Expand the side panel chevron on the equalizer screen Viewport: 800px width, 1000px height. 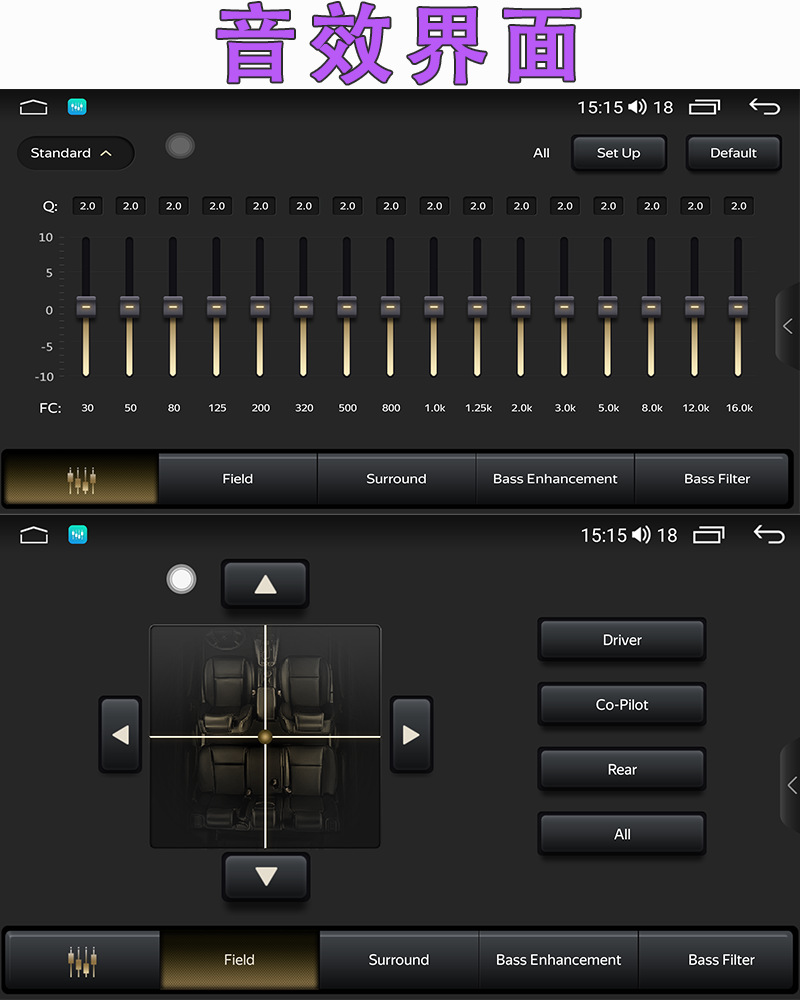click(788, 326)
